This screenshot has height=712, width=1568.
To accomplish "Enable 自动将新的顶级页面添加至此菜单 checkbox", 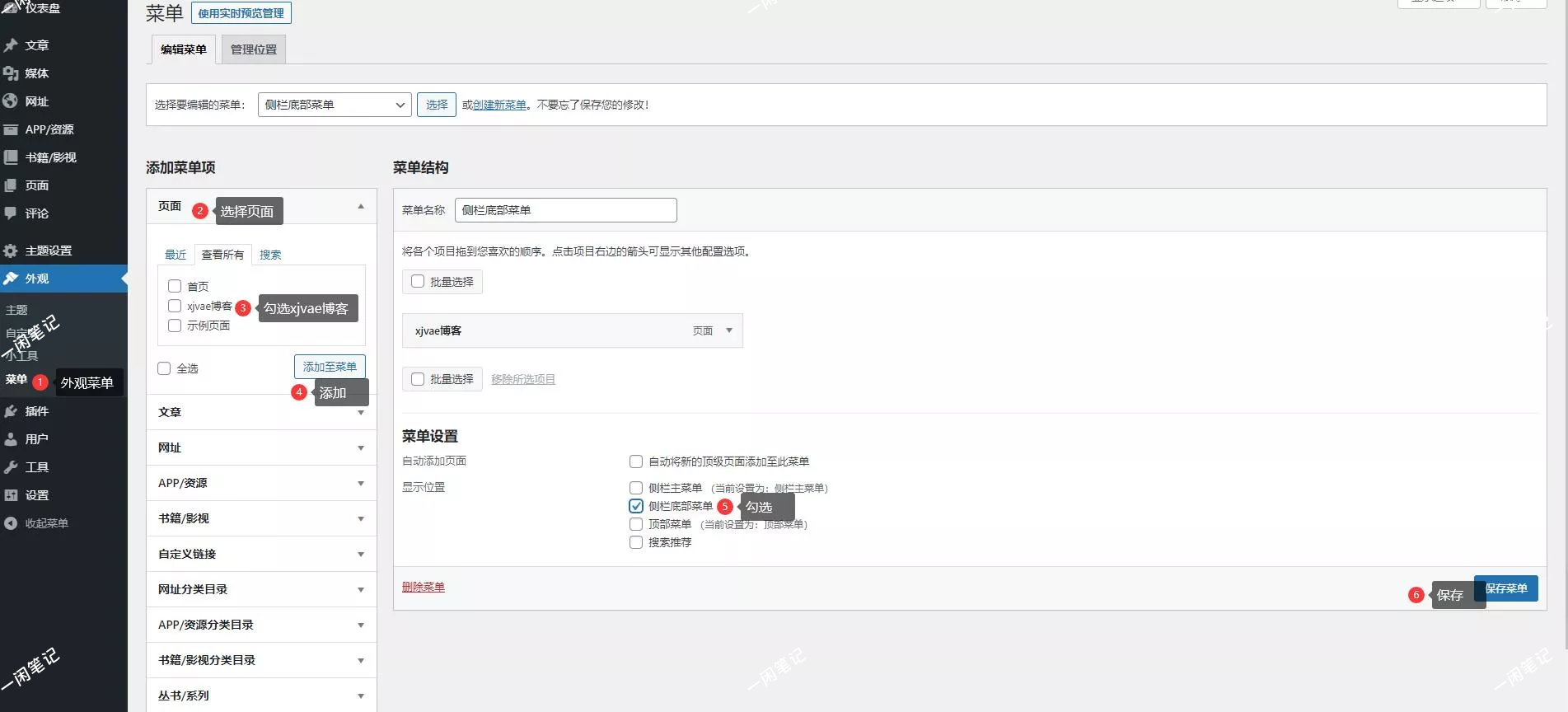I will click(636, 461).
